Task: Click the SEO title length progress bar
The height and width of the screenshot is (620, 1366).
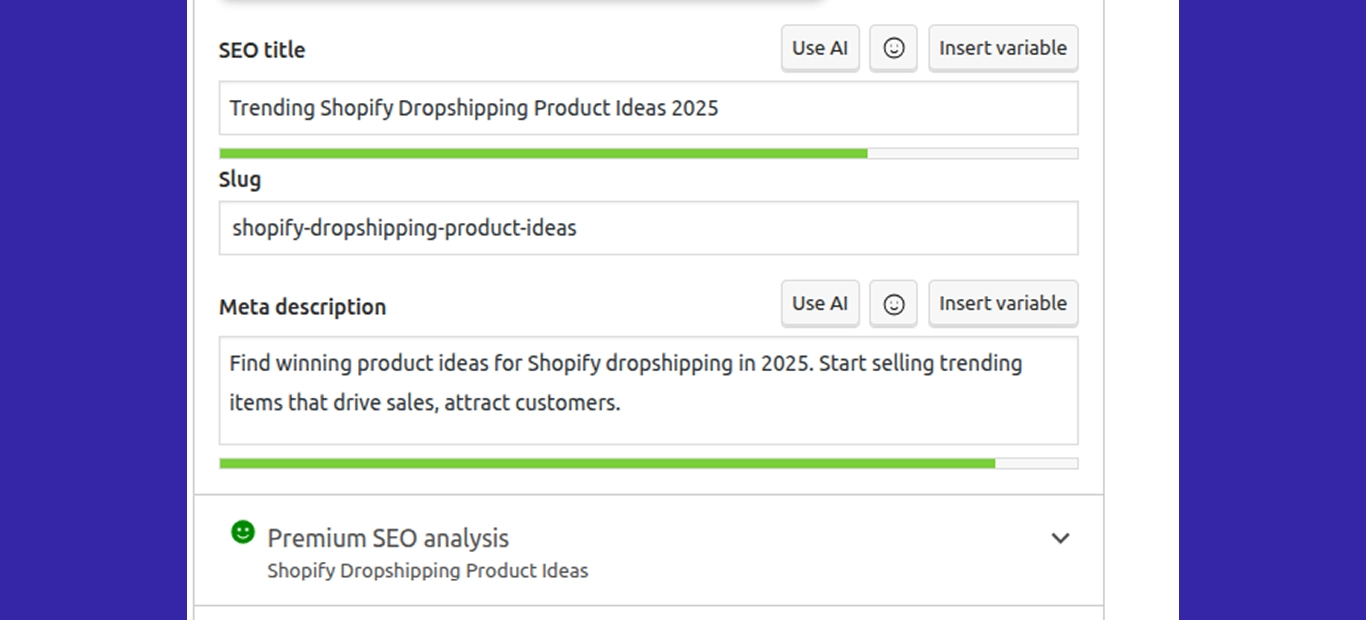Action: pos(648,154)
